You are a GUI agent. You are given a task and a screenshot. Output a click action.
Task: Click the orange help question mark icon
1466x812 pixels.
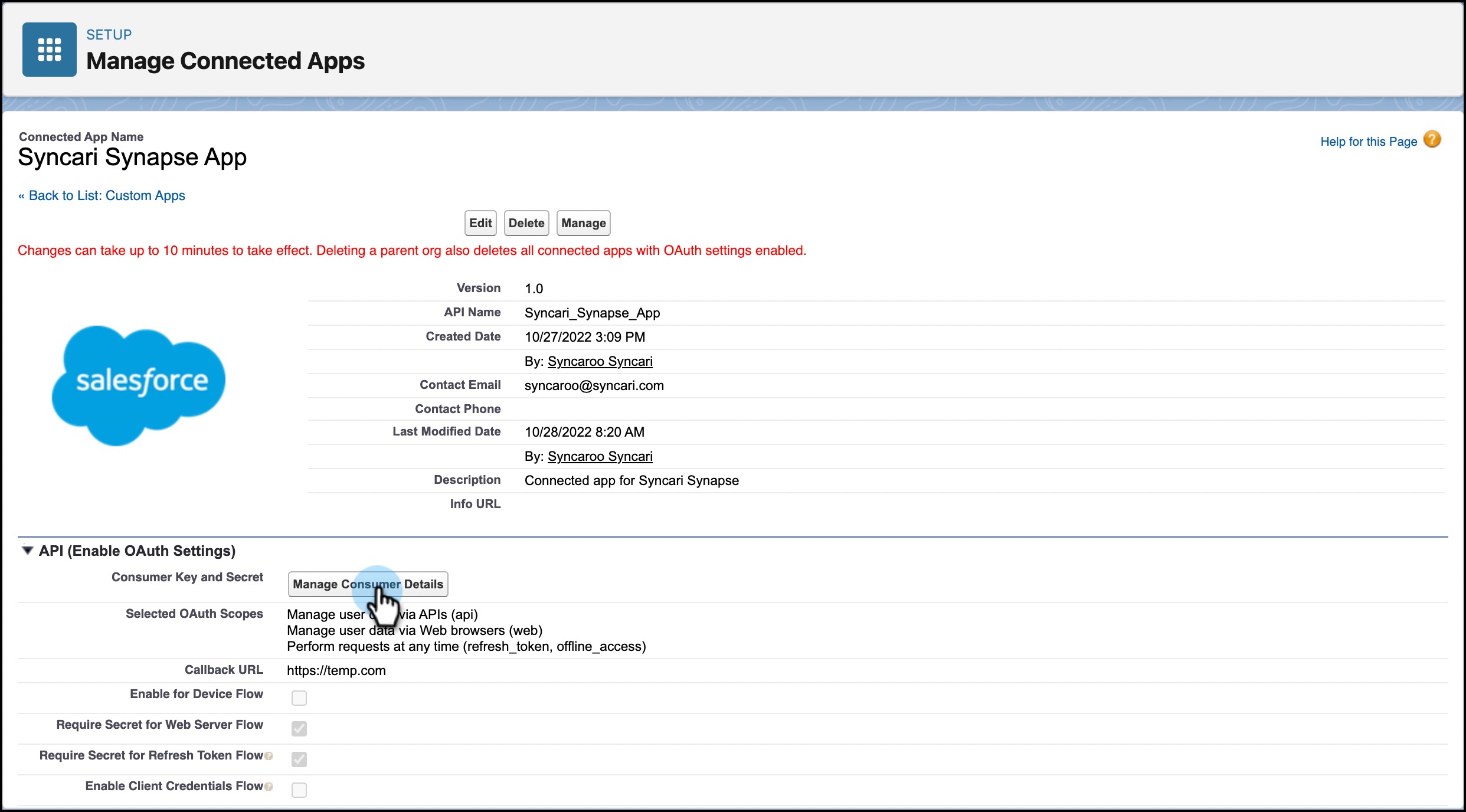(1432, 140)
